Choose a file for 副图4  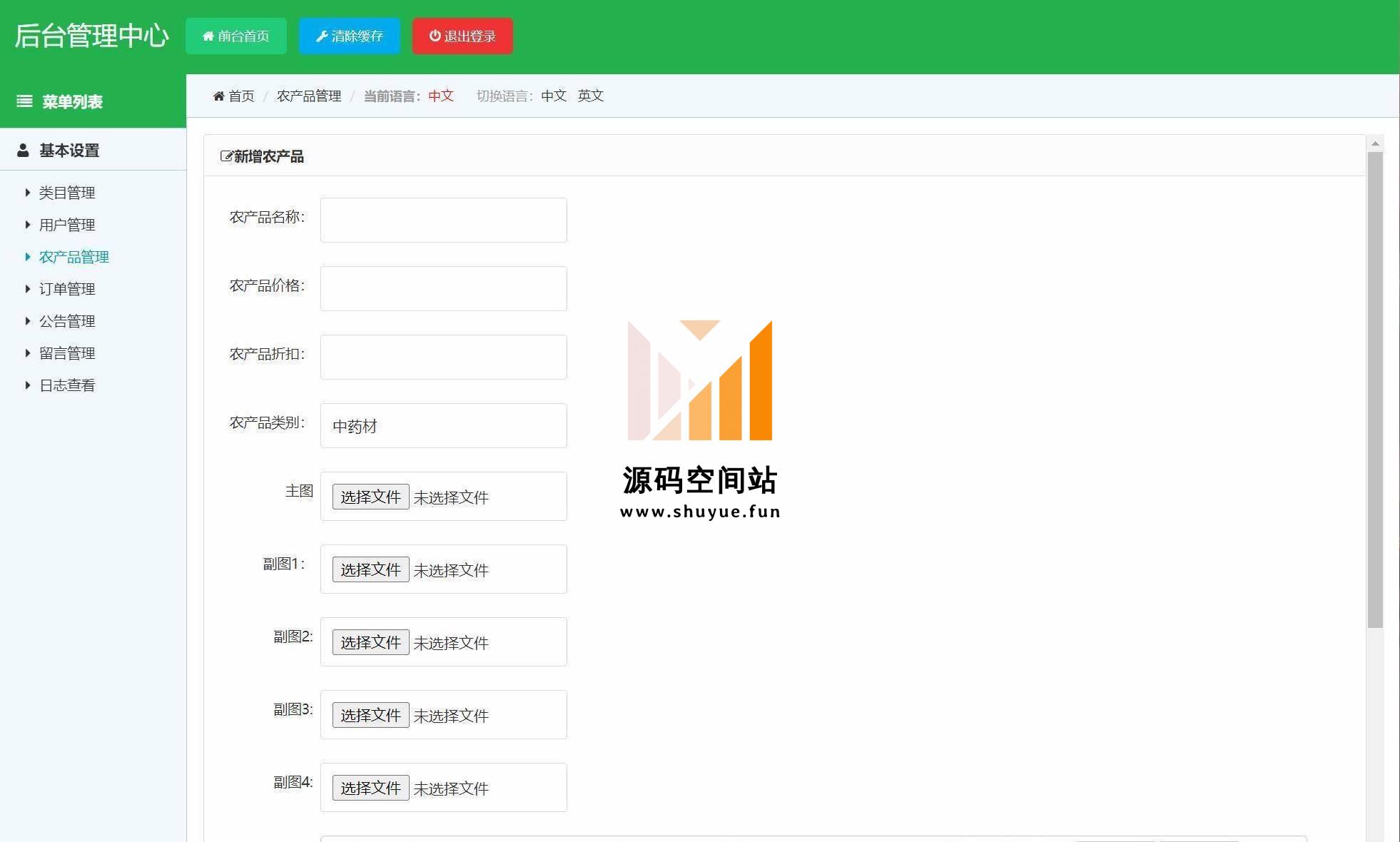[x=370, y=788]
